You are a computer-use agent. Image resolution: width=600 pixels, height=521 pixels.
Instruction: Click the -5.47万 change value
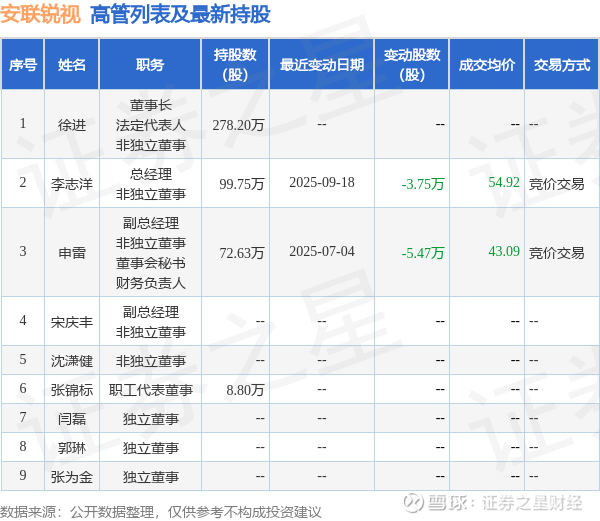coord(423,253)
